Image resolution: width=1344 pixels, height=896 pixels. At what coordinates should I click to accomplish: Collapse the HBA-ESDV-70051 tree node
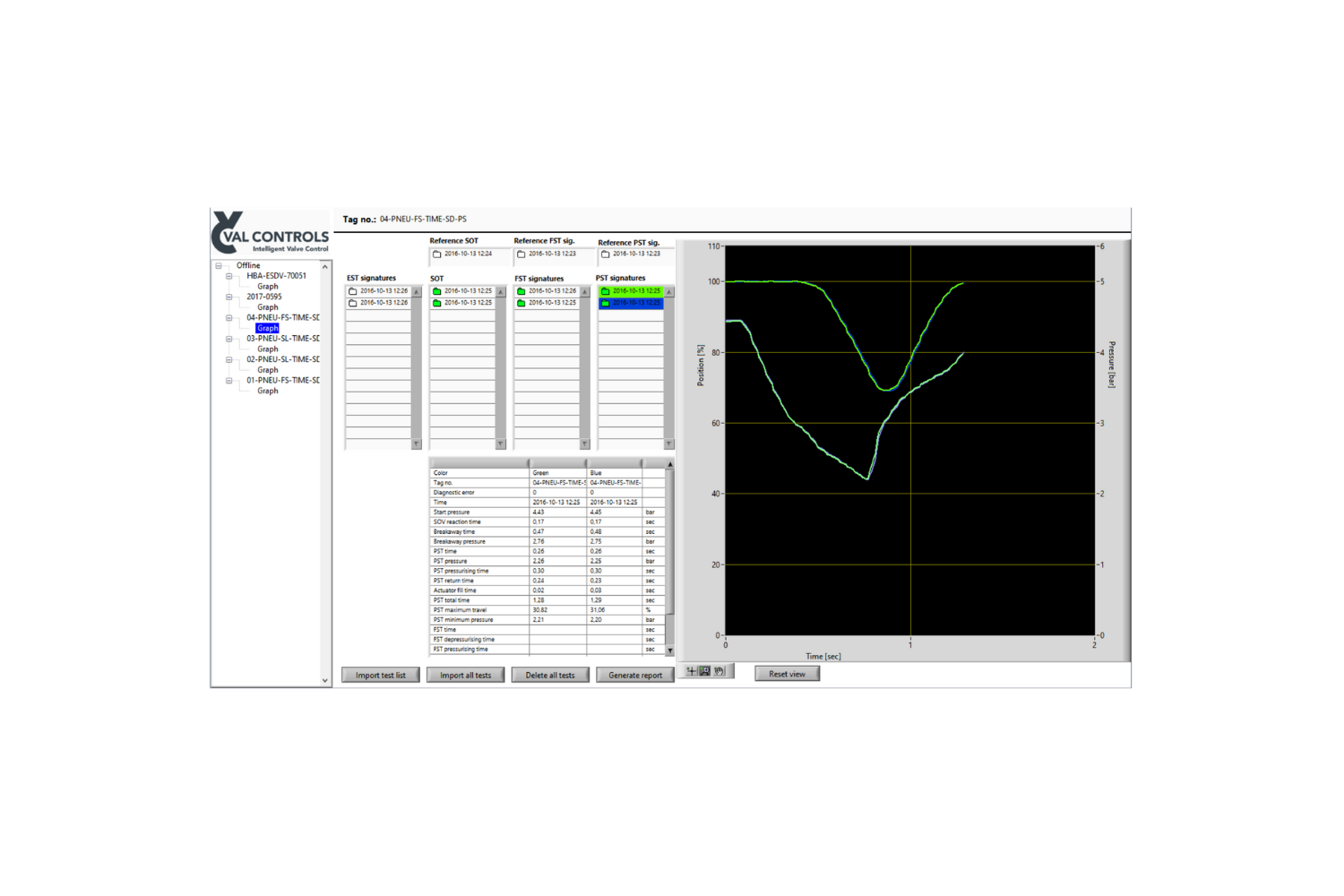tap(229, 276)
